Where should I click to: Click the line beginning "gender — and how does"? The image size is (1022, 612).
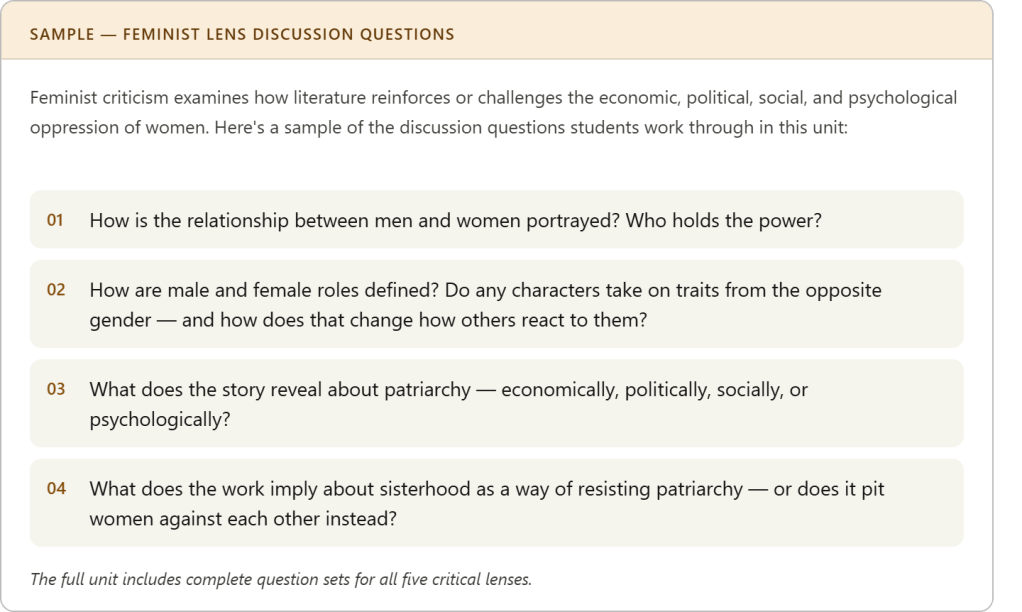point(367,319)
